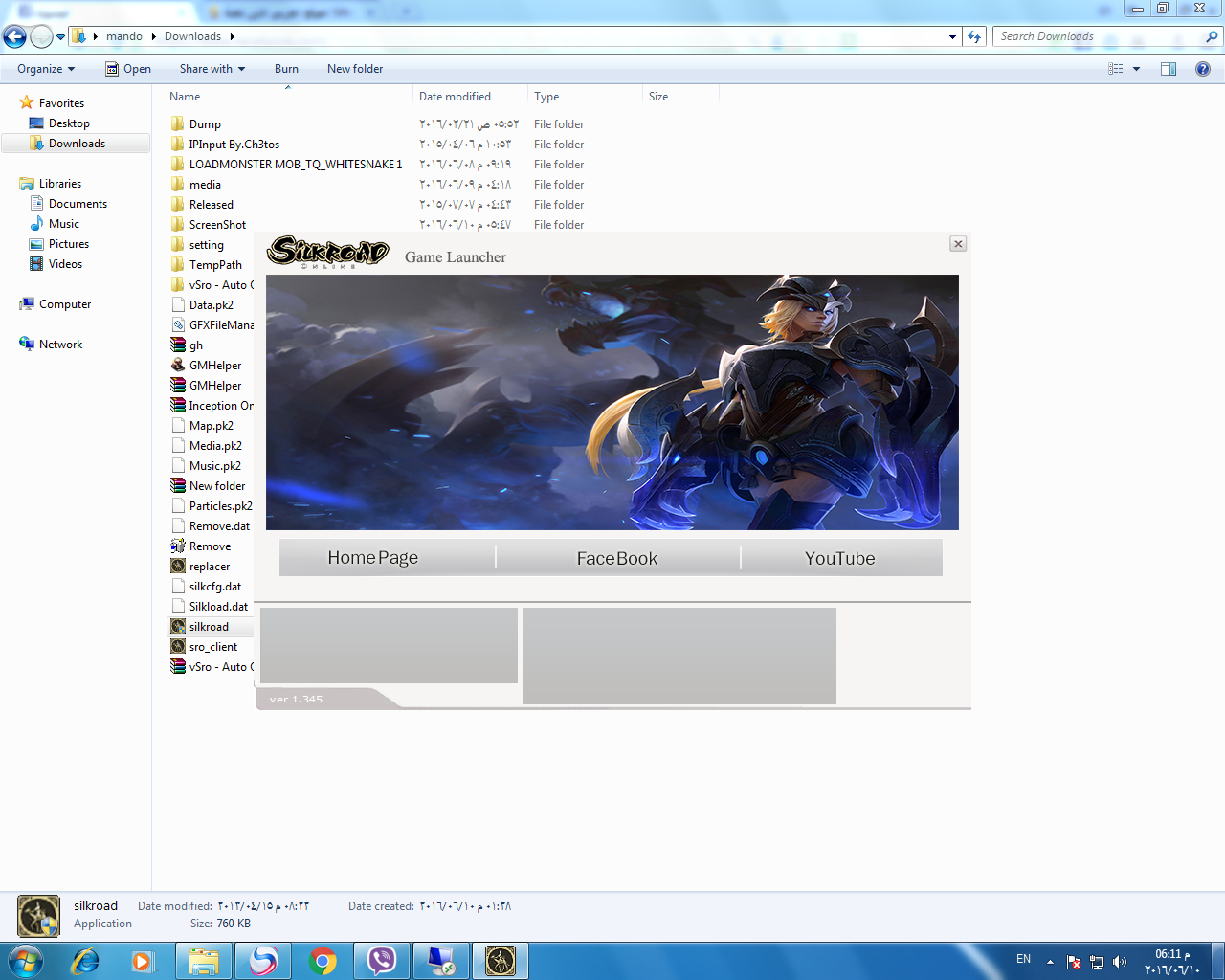1225x980 pixels.
Task: Open the FaceBook link in launcher
Action: click(x=617, y=558)
